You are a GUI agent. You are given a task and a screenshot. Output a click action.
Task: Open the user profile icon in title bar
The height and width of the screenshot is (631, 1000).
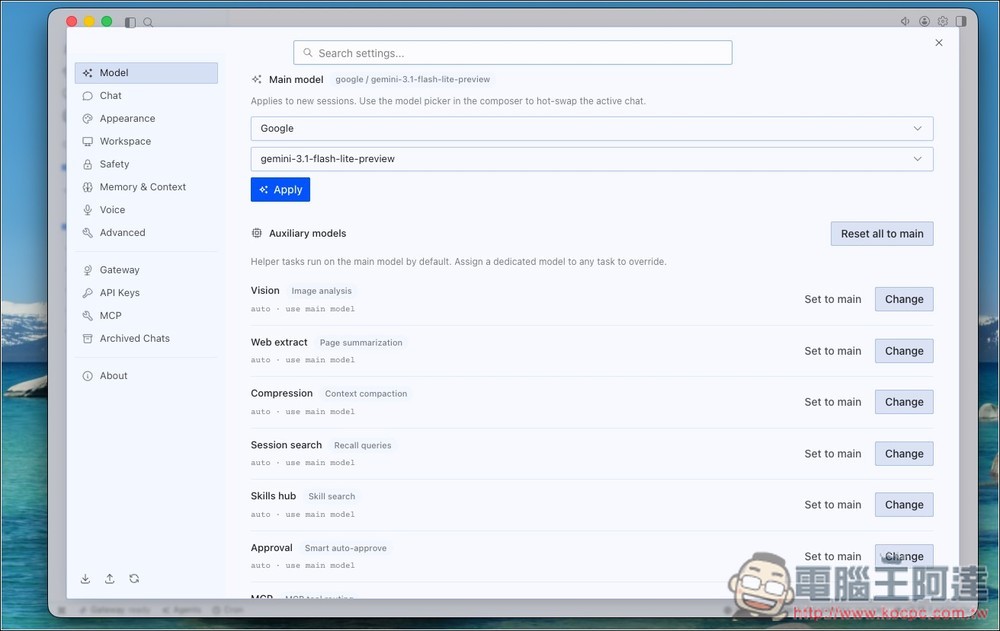[924, 21]
